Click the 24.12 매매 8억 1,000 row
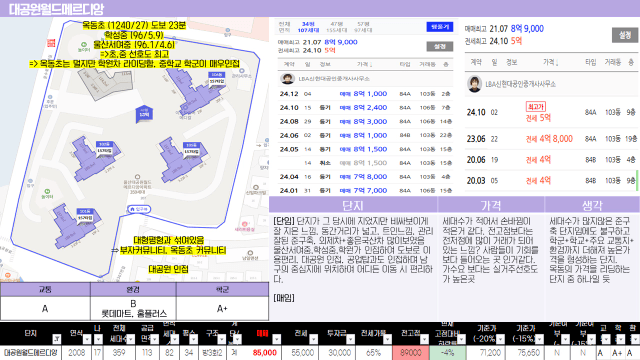 pos(365,94)
